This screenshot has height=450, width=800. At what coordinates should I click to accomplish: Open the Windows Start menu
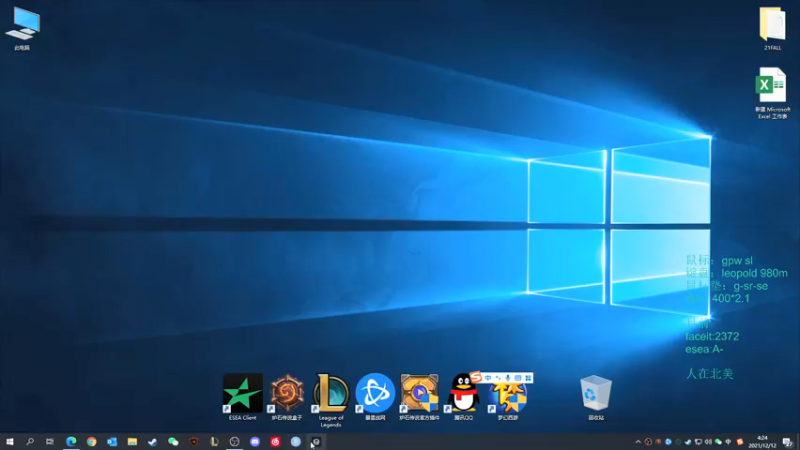(x=10, y=442)
